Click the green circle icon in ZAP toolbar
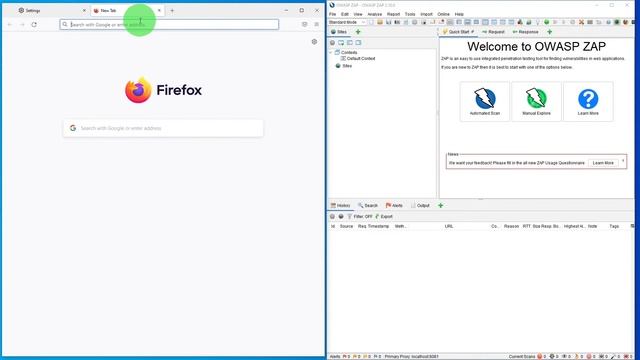The image size is (640, 360). pos(546,22)
